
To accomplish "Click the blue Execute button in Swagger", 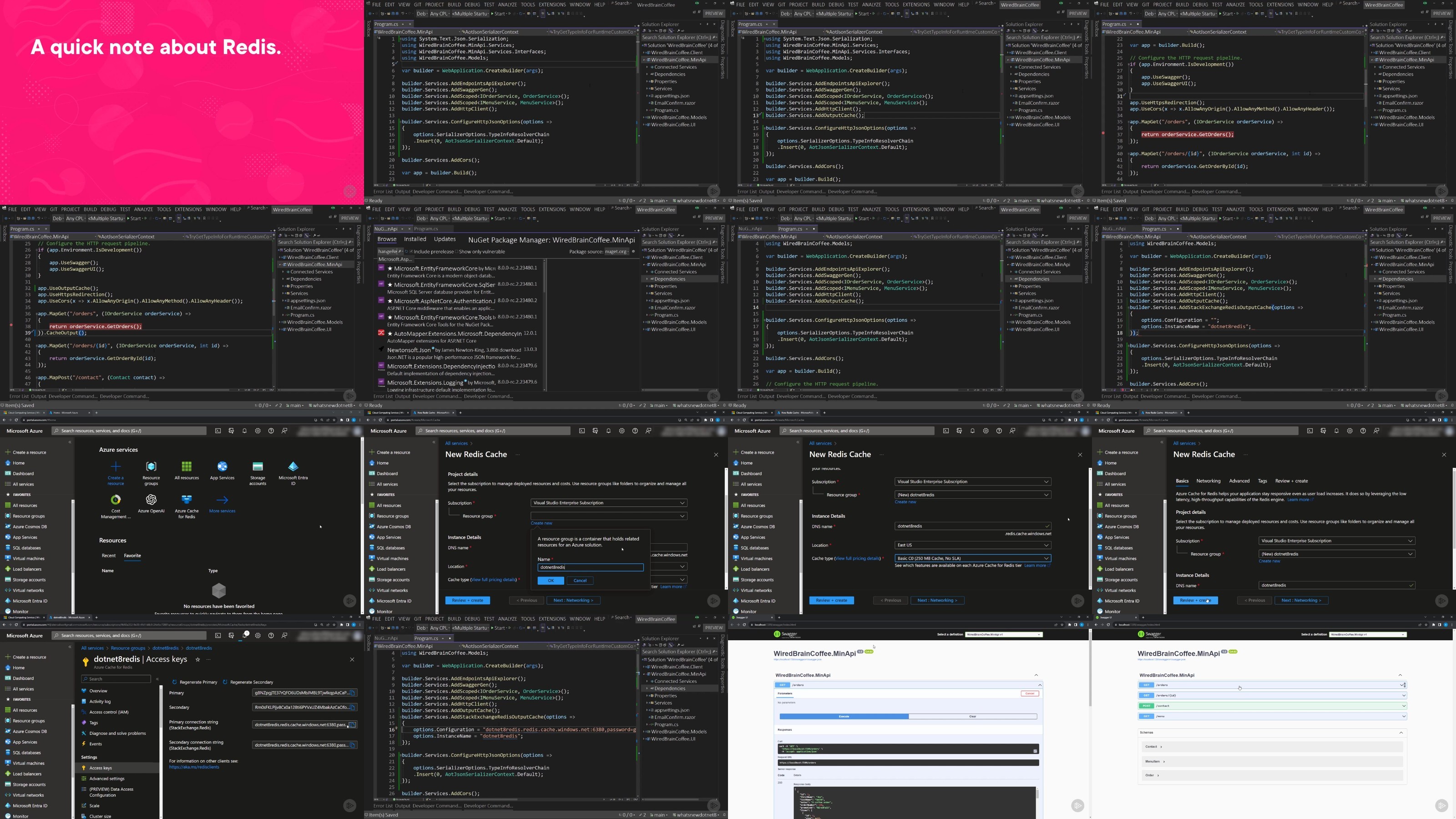I will coord(844,716).
